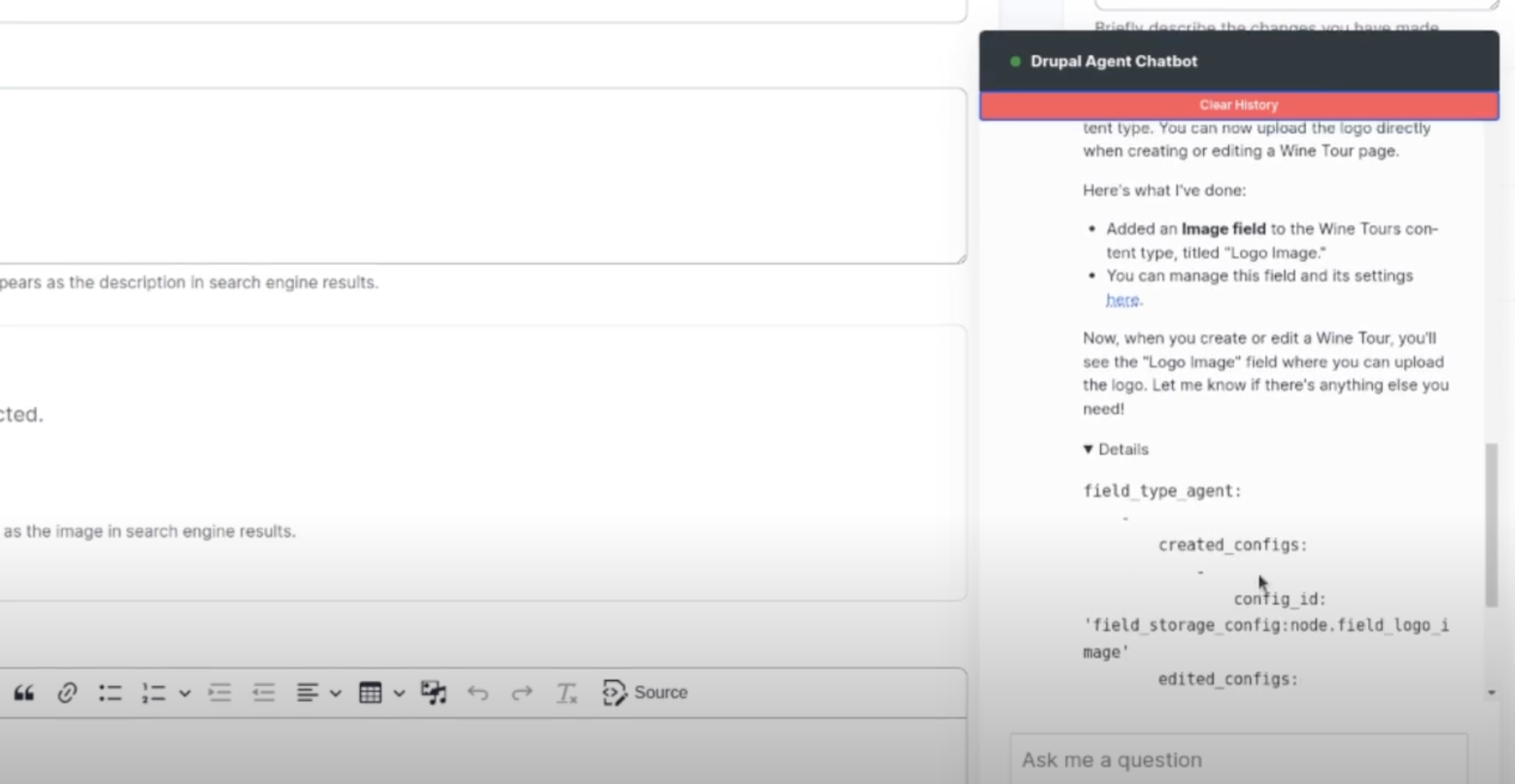Click the chatbot scrollbar thumb
The width and height of the screenshot is (1515, 784).
(x=1492, y=525)
